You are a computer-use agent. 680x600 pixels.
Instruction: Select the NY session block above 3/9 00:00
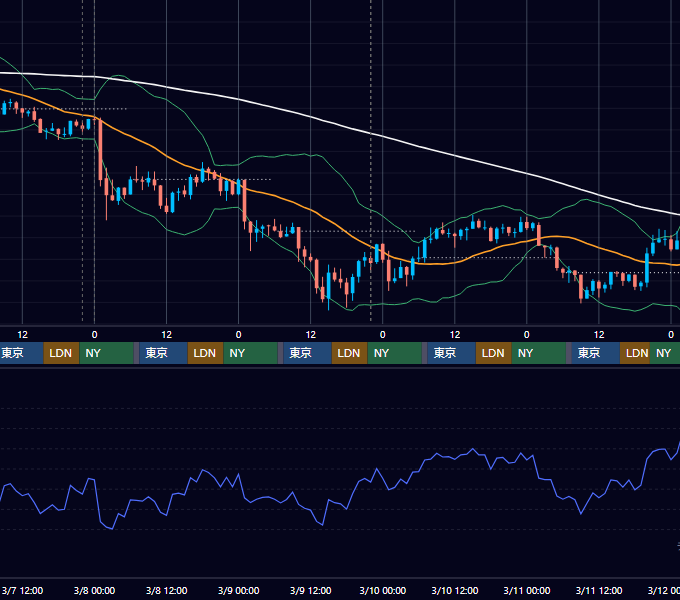(x=250, y=353)
